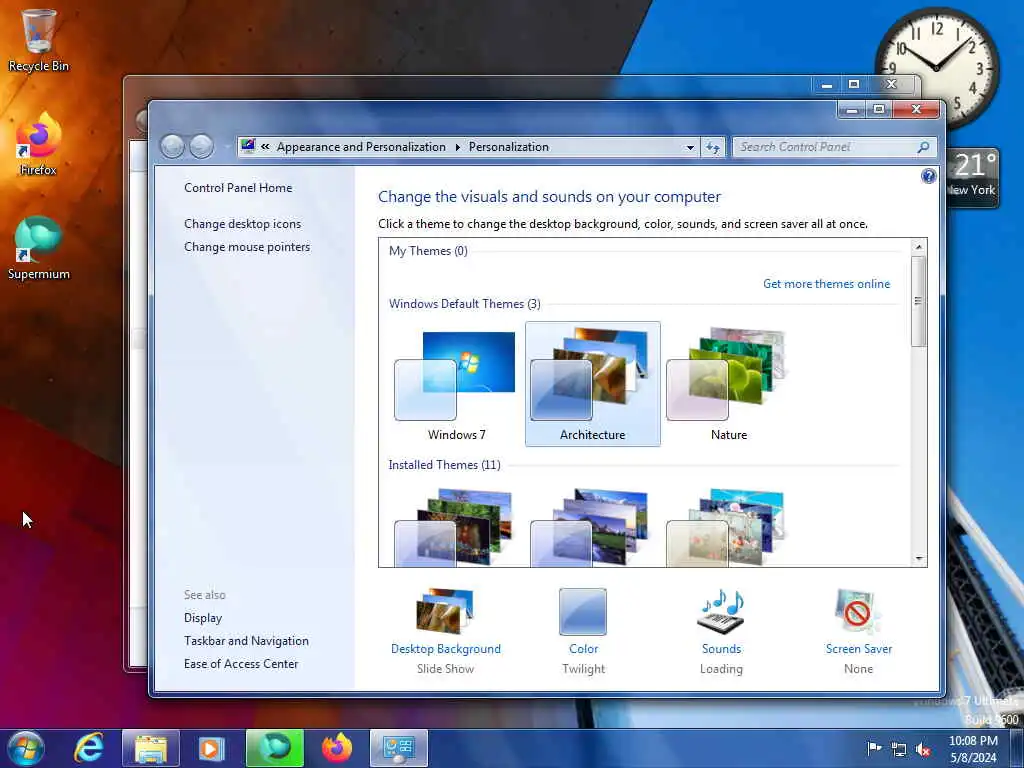Select the Control Panel taskbar button
The width and height of the screenshot is (1024, 768).
pyautogui.click(x=399, y=748)
